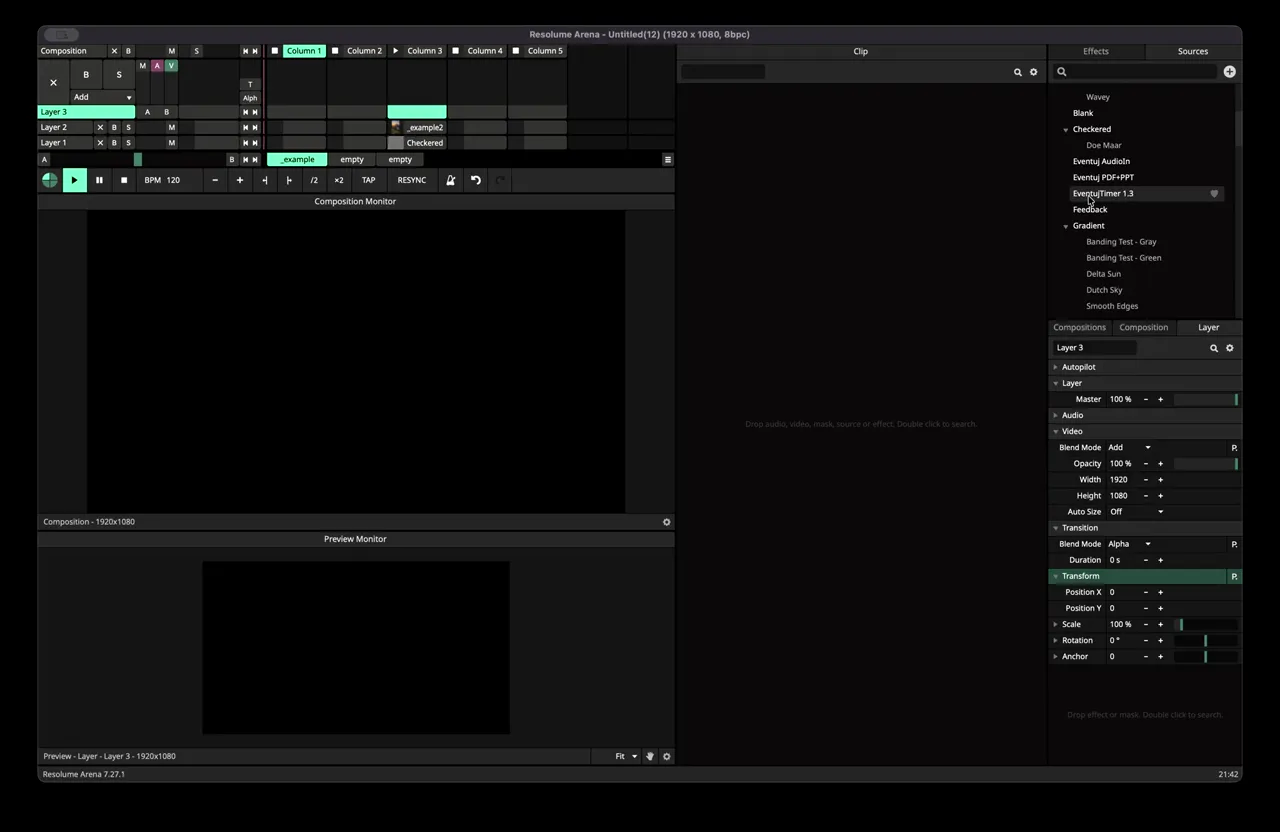Viewport: 1280px width, 832px height.
Task: Toggle Solo on Composition row
Action: tap(196, 51)
